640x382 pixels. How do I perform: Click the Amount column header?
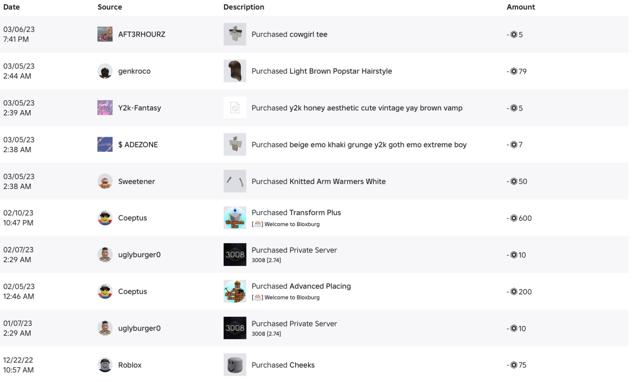pyautogui.click(x=520, y=7)
